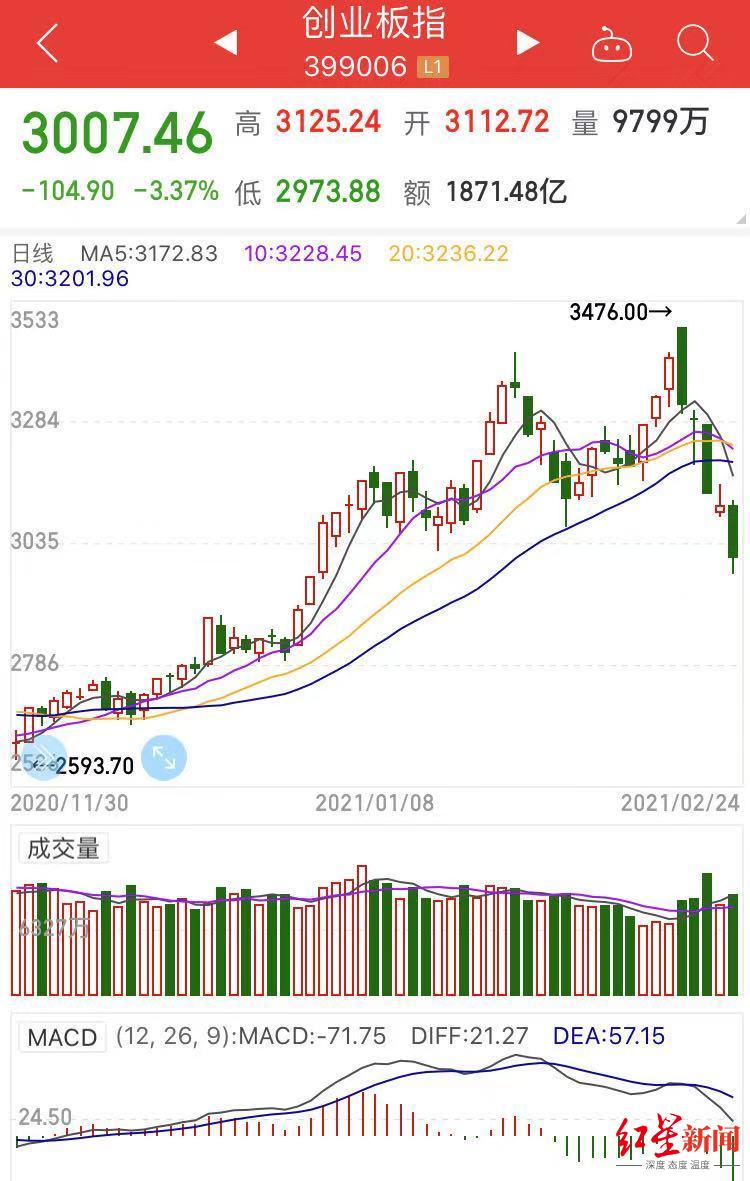Tap the current price 3007.46
This screenshot has width=750, height=1181.
[x=117, y=133]
